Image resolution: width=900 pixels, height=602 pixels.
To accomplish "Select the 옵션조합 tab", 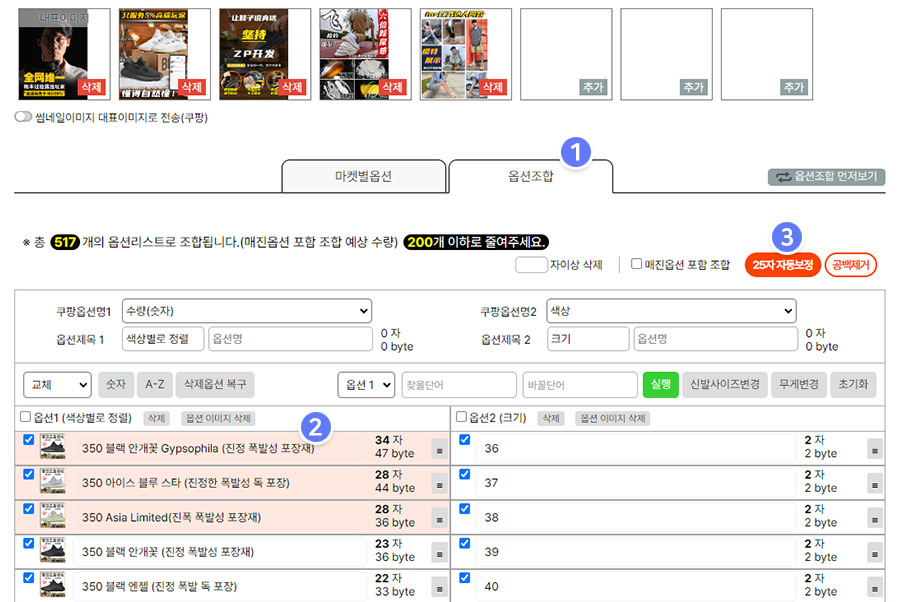I will click(530, 176).
